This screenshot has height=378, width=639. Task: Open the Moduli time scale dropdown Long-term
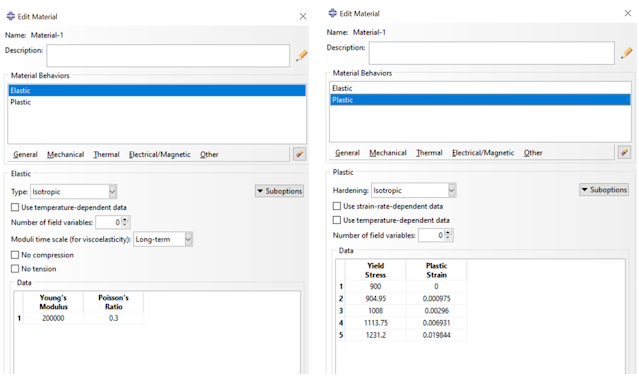(x=163, y=239)
